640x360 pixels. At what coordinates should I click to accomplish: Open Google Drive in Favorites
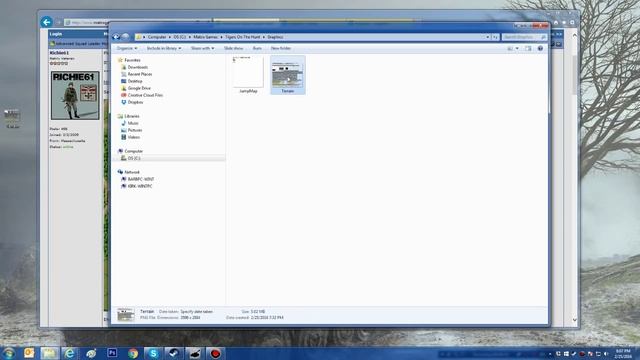click(139, 88)
